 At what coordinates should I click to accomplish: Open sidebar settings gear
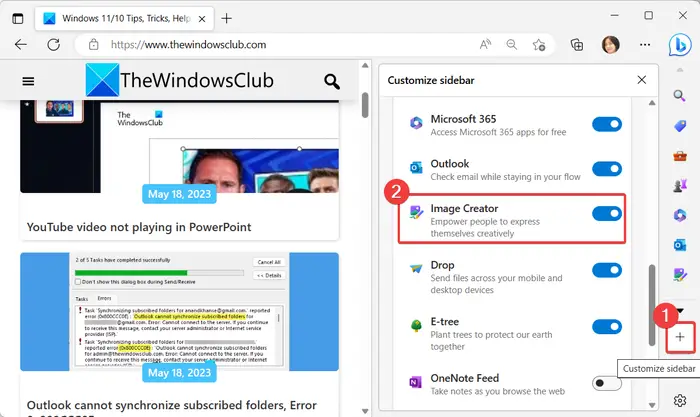click(679, 400)
